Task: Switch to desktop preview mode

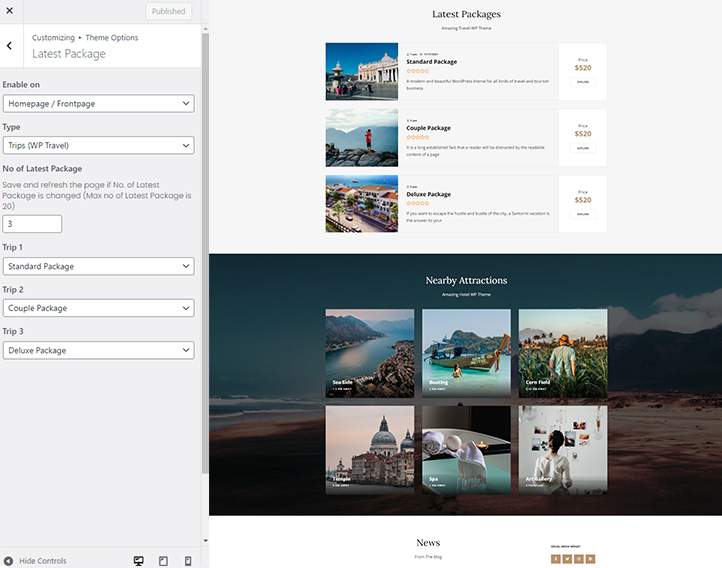Action: click(x=139, y=561)
